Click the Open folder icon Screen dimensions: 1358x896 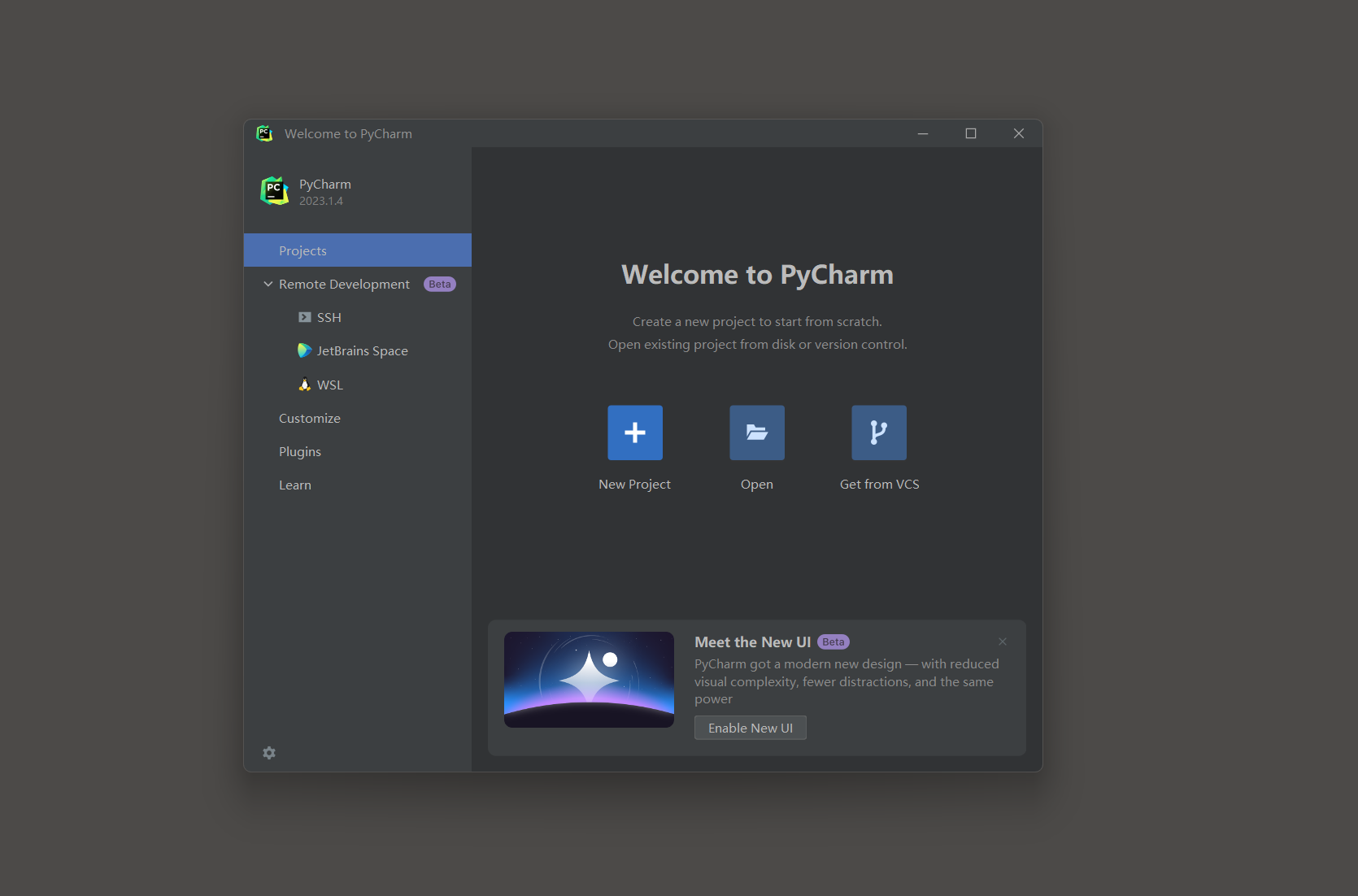click(x=757, y=433)
